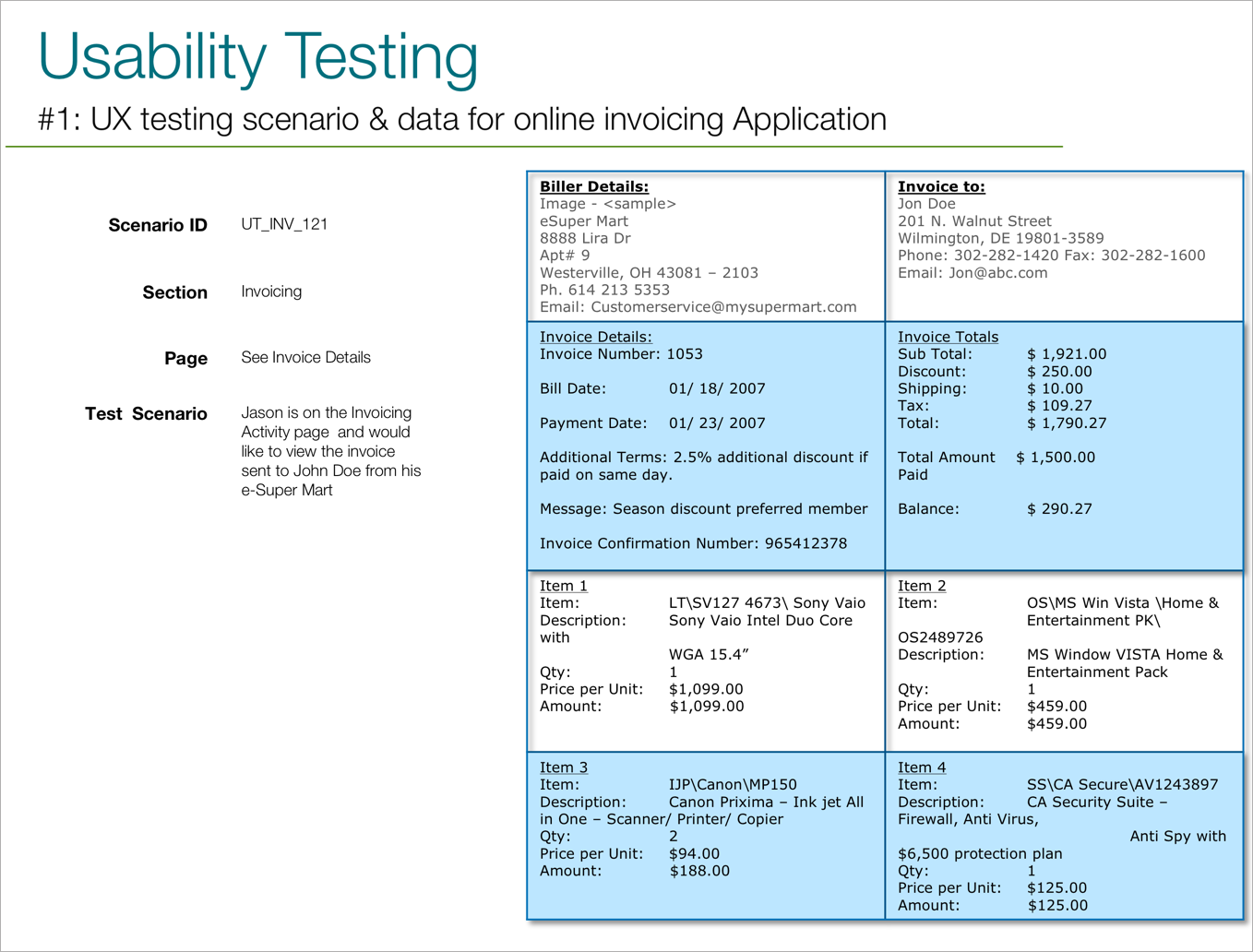The width and height of the screenshot is (1253, 952).
Task: Click the "Page" label
Action: coord(185,358)
